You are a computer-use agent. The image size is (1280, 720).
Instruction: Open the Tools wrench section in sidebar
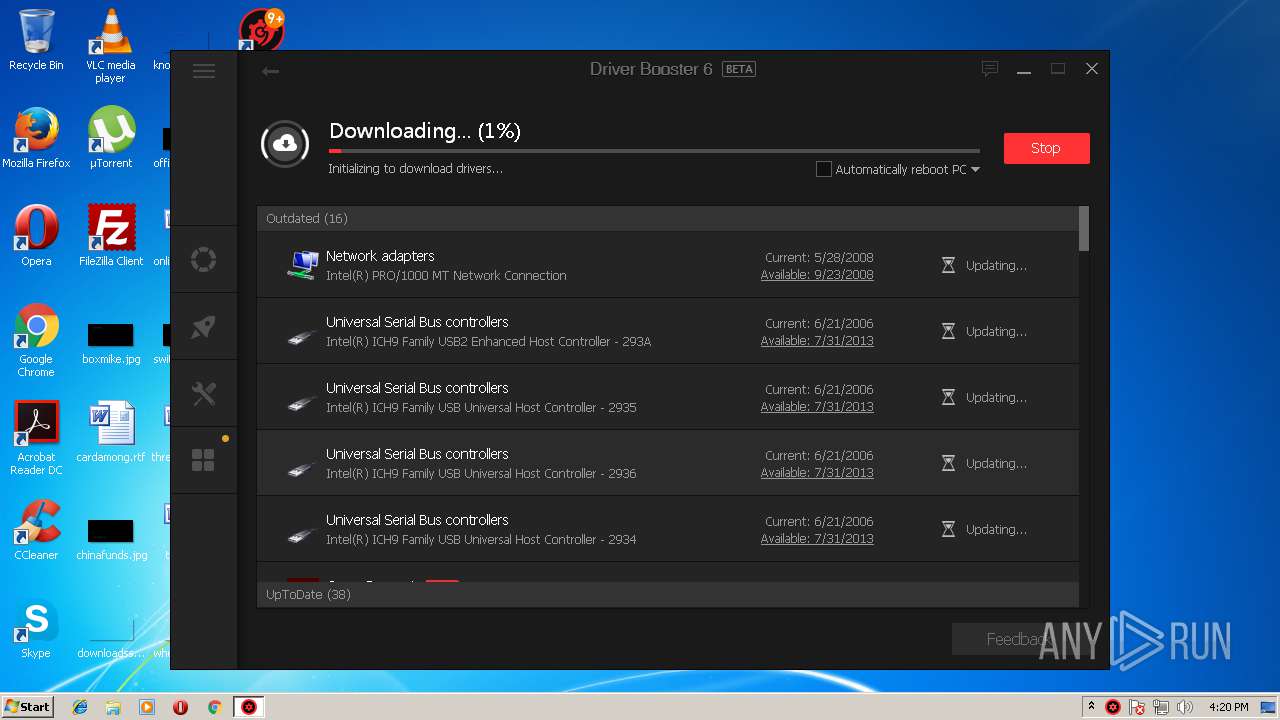point(204,393)
